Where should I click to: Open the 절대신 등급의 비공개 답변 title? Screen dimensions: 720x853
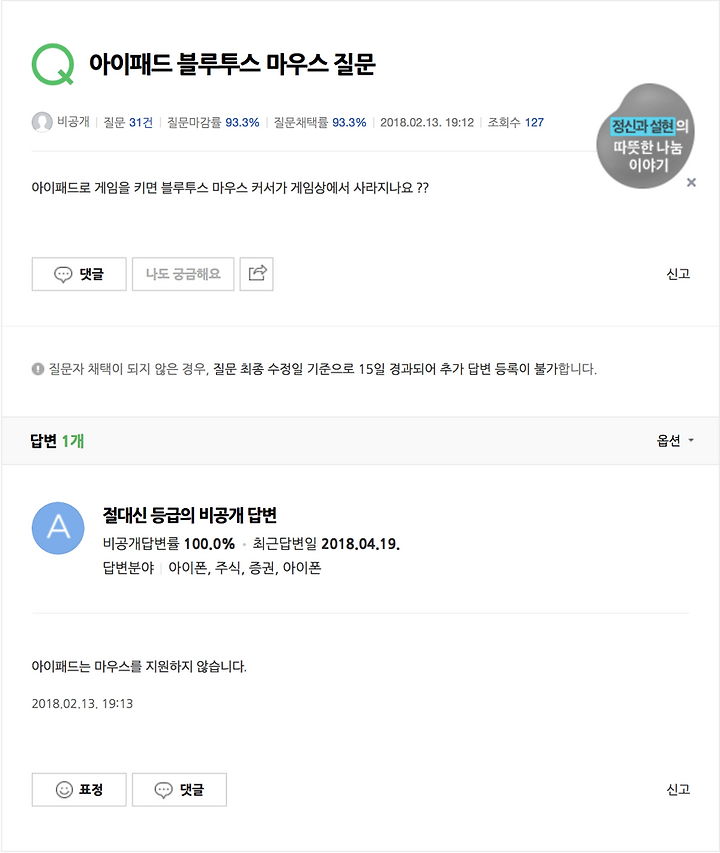(x=190, y=515)
